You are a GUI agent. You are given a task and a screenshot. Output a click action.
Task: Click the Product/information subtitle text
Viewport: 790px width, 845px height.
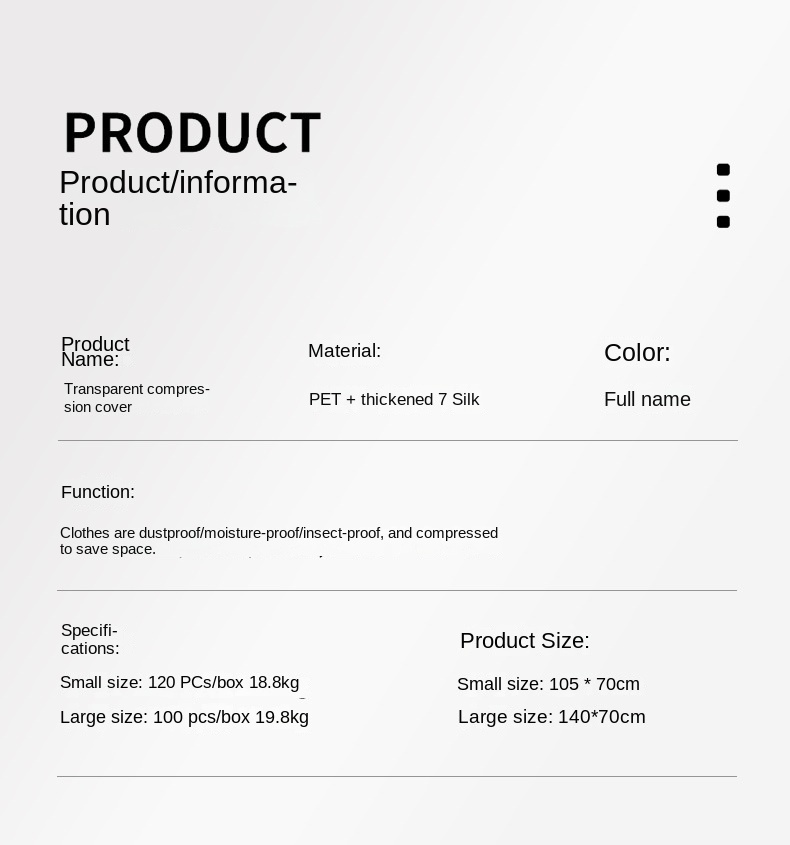tap(178, 198)
